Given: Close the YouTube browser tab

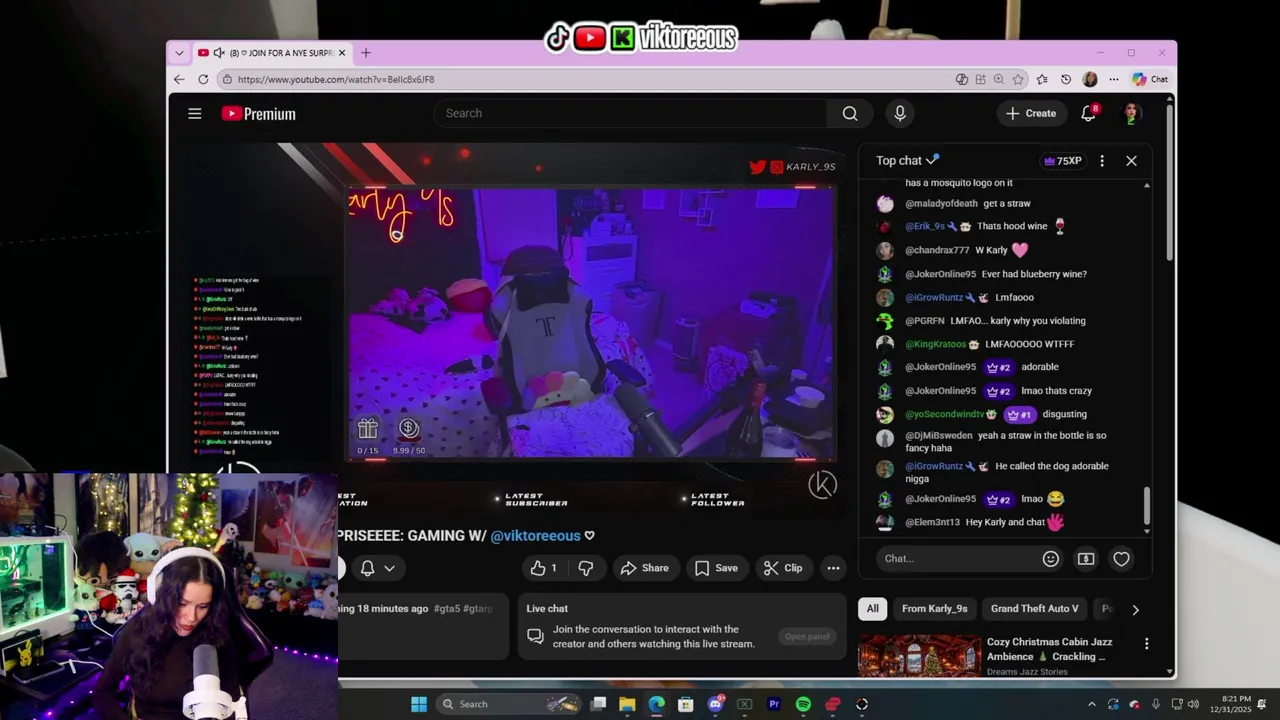Looking at the screenshot, I should click(342, 53).
